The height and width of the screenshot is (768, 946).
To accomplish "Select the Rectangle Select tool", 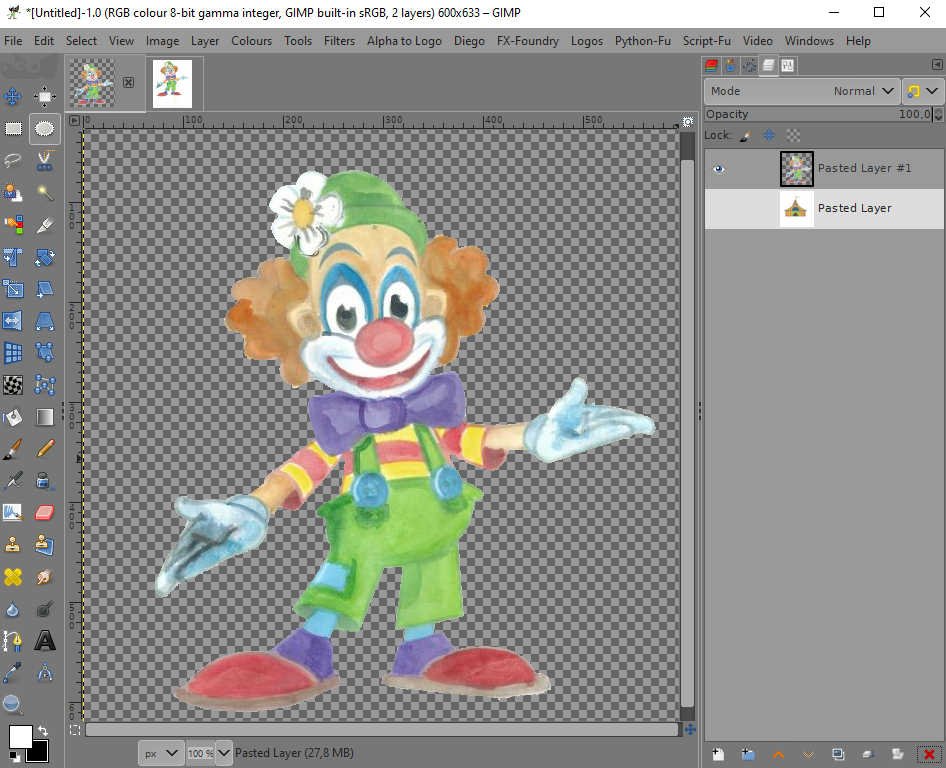I will click(x=13, y=128).
